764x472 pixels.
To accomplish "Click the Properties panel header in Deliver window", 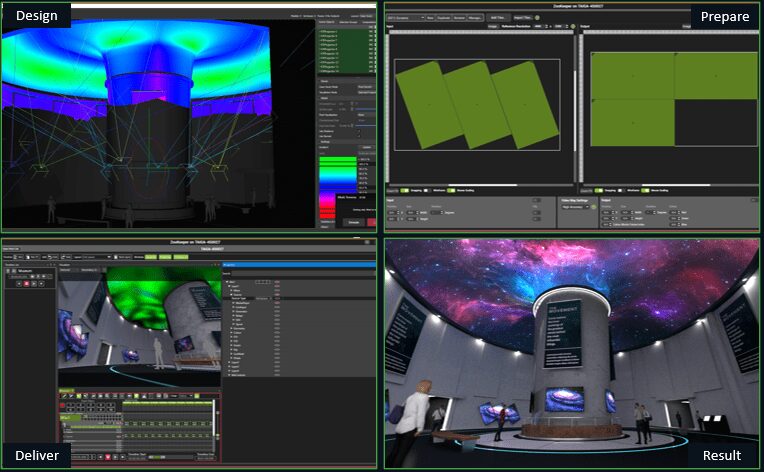I will pos(299,264).
